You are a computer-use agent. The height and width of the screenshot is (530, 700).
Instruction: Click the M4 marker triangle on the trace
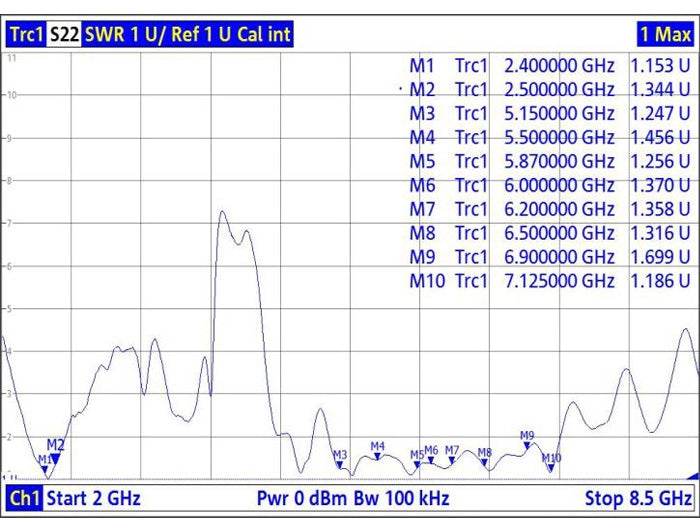point(377,457)
